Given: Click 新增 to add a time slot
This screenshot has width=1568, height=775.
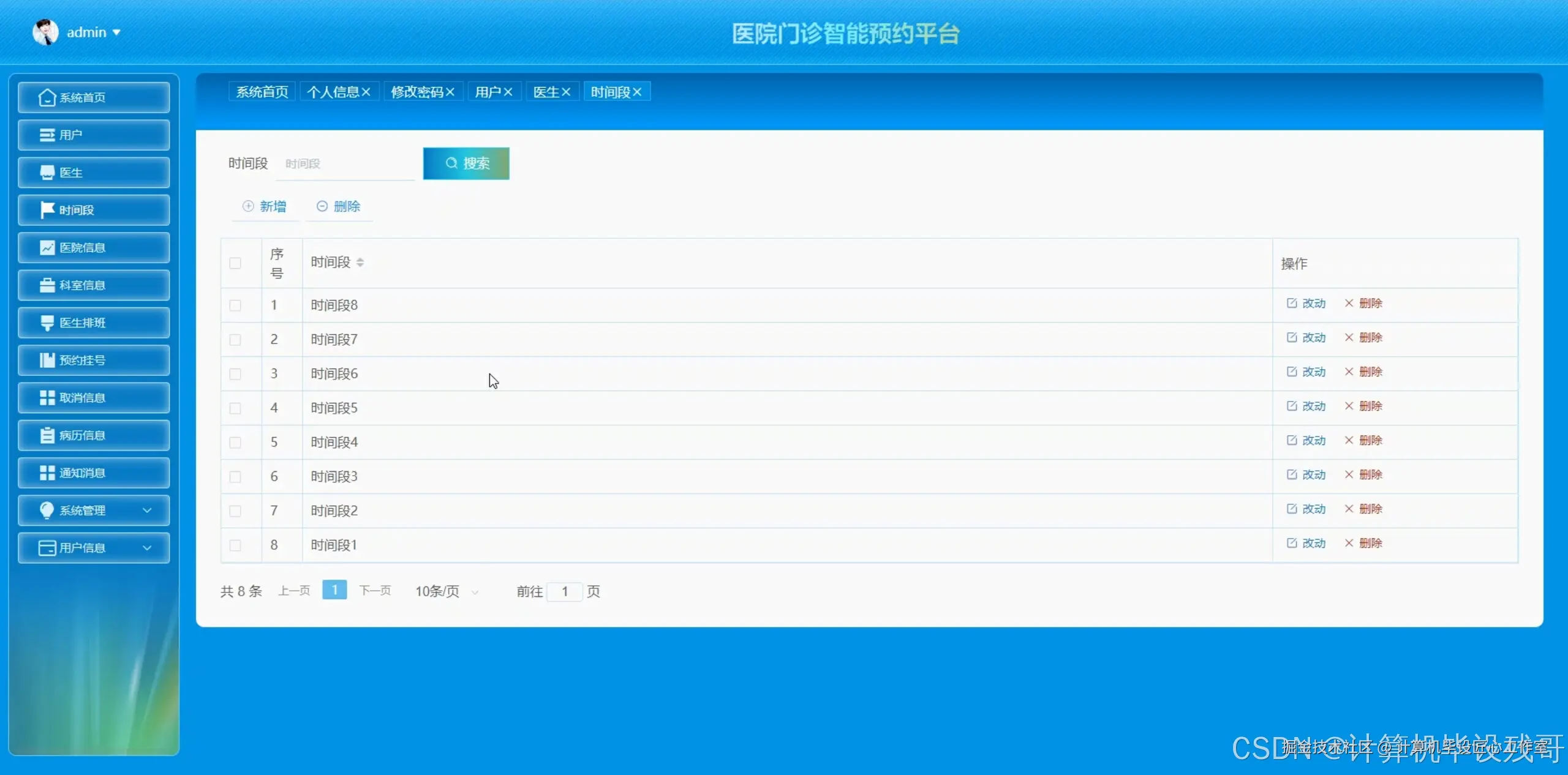Looking at the screenshot, I should click(265, 206).
